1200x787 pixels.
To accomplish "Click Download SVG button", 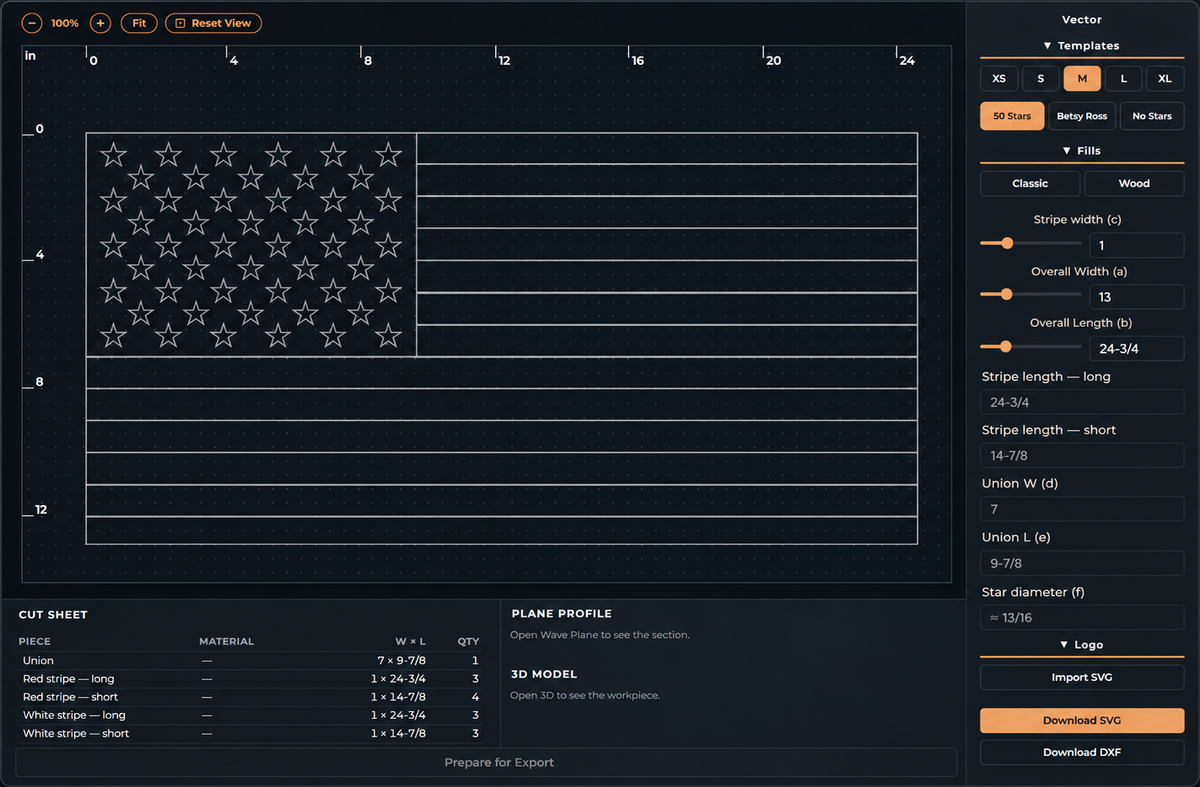I will point(1082,721).
